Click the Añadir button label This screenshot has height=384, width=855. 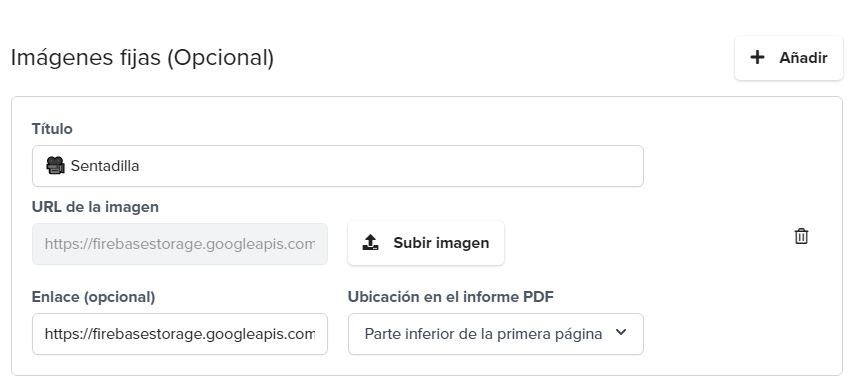point(803,58)
